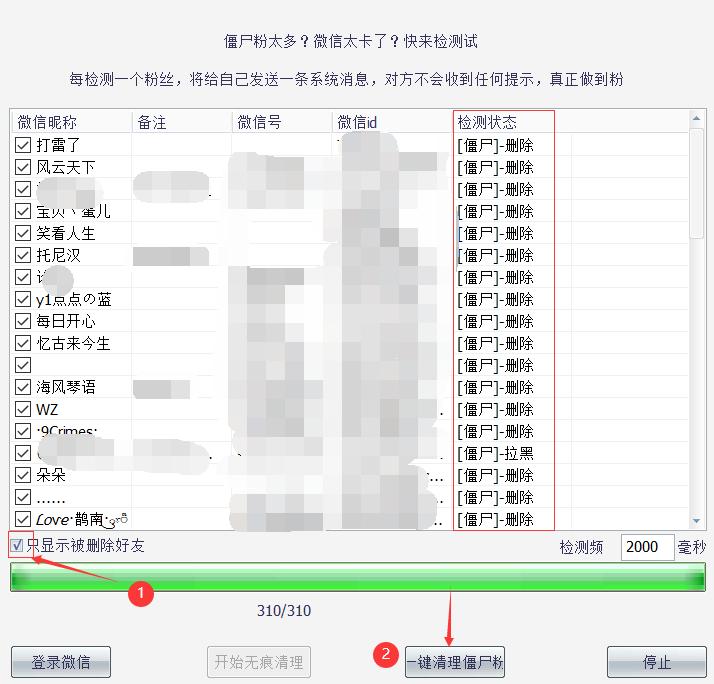
Task: Select the 忆古来今生 nickname cell
Action: (x=73, y=343)
